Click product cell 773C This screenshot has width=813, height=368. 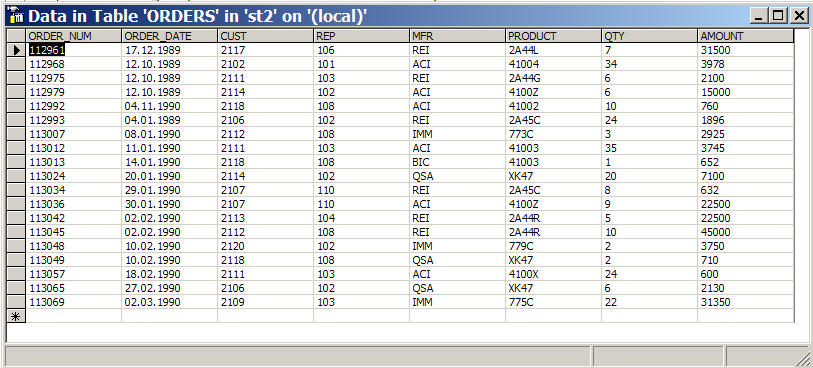click(553, 134)
